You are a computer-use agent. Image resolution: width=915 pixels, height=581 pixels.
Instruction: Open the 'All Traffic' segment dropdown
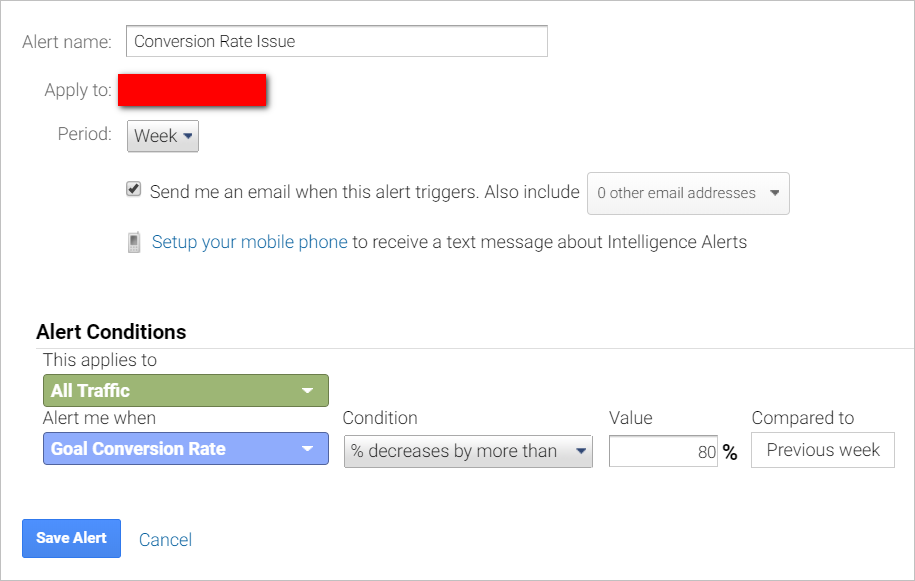[185, 390]
